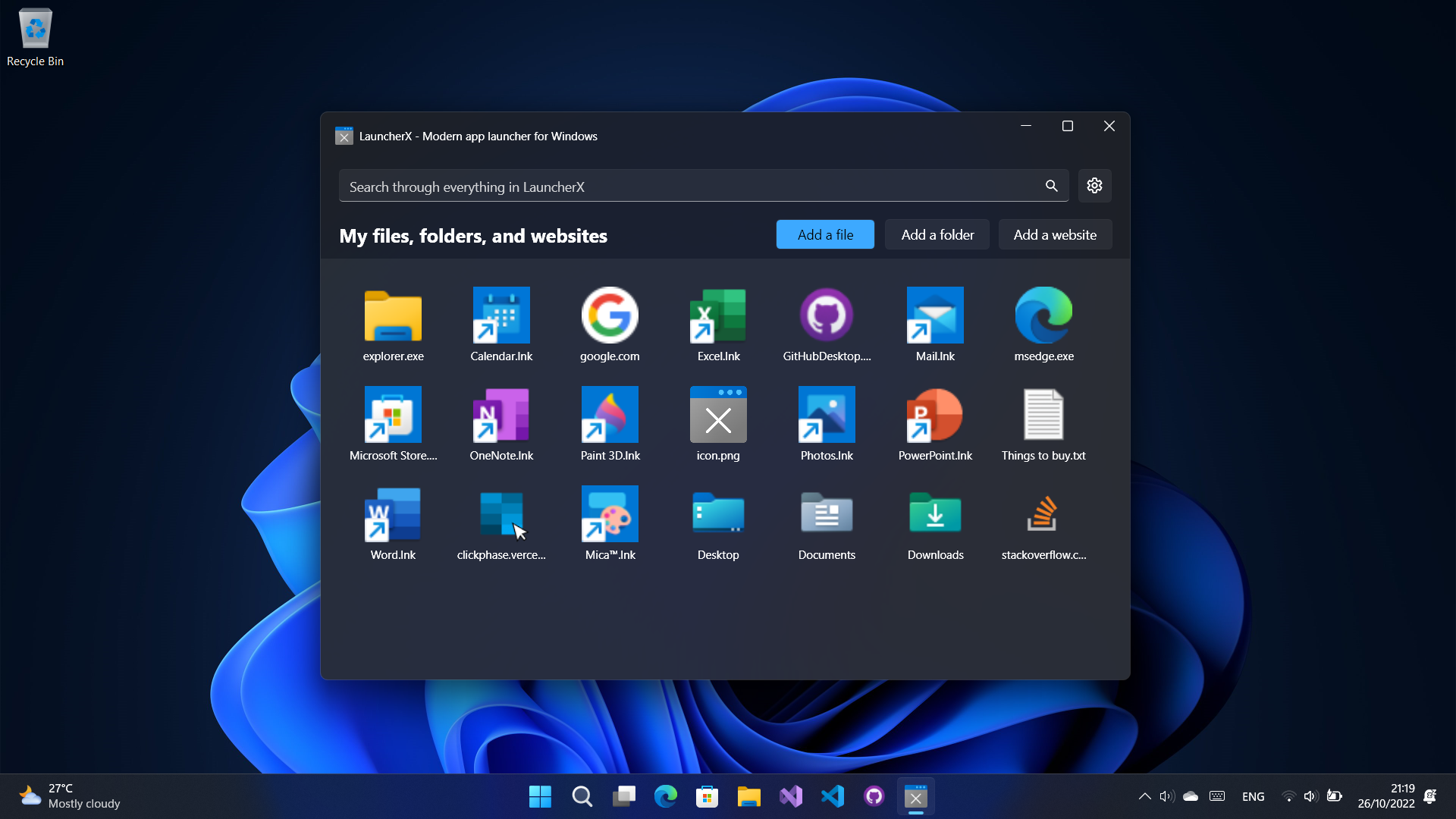The height and width of the screenshot is (819, 1456).
Task: Launch the Mail.lnk shortcut
Action: [935, 325]
